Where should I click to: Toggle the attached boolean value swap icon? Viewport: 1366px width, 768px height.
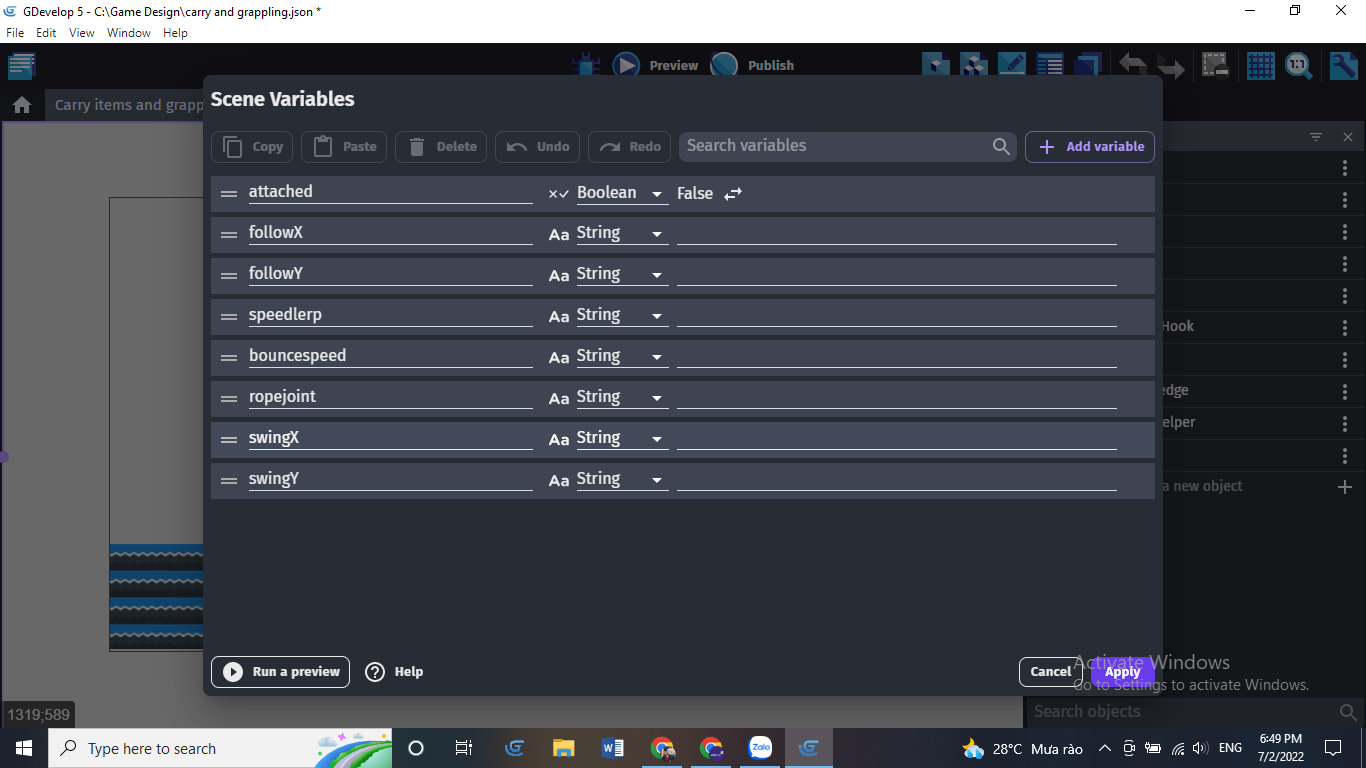tap(733, 194)
